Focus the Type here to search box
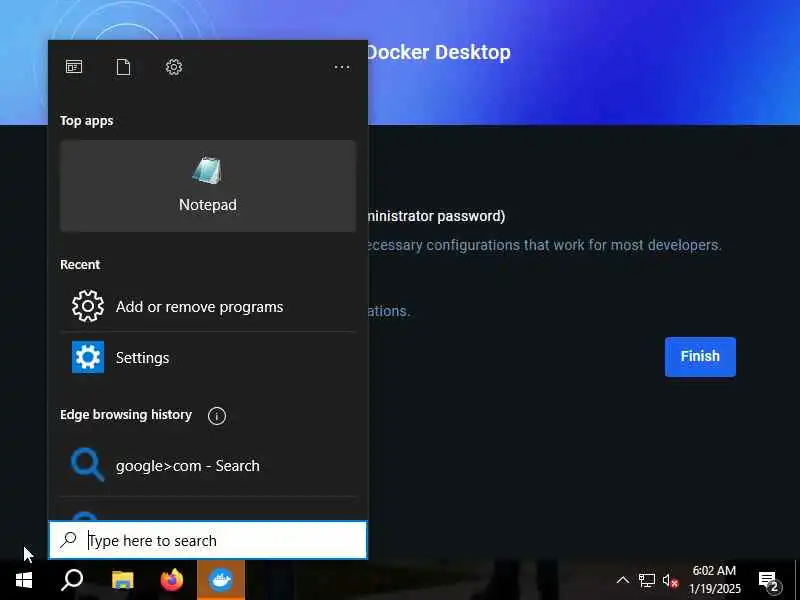This screenshot has width=800, height=600. (208, 540)
